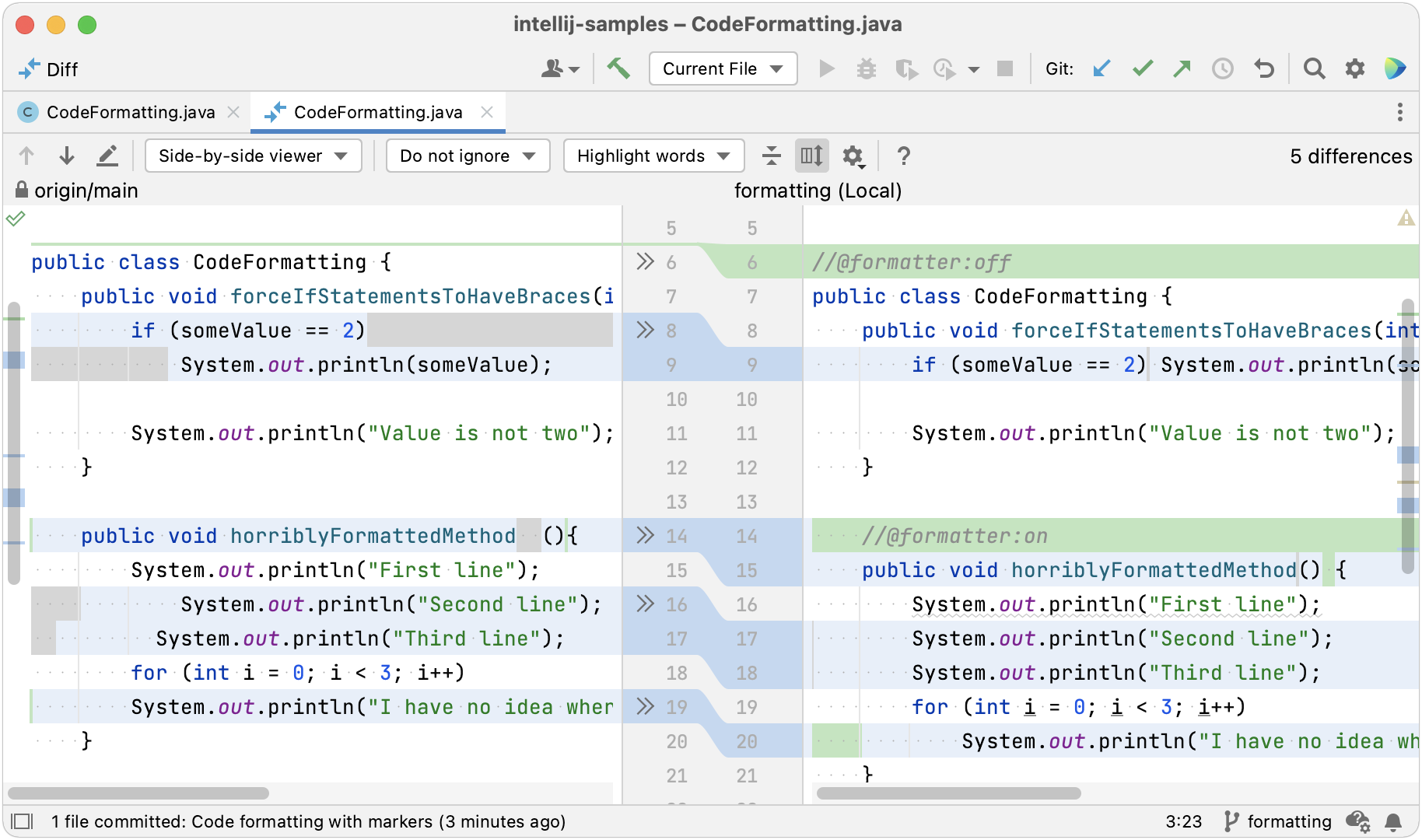Accept change chevrons at line 19
1422x840 pixels.
click(645, 706)
